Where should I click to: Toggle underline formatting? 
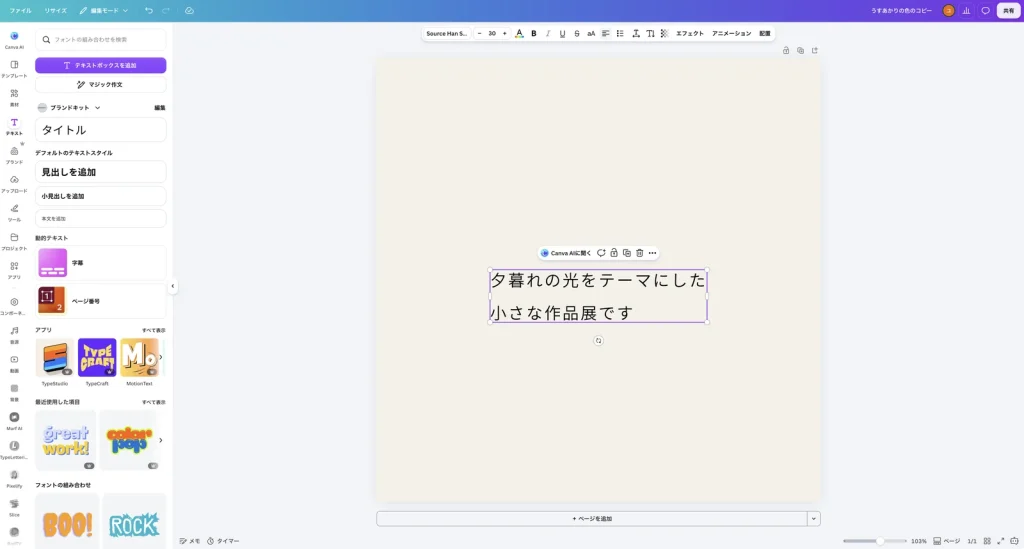562,33
